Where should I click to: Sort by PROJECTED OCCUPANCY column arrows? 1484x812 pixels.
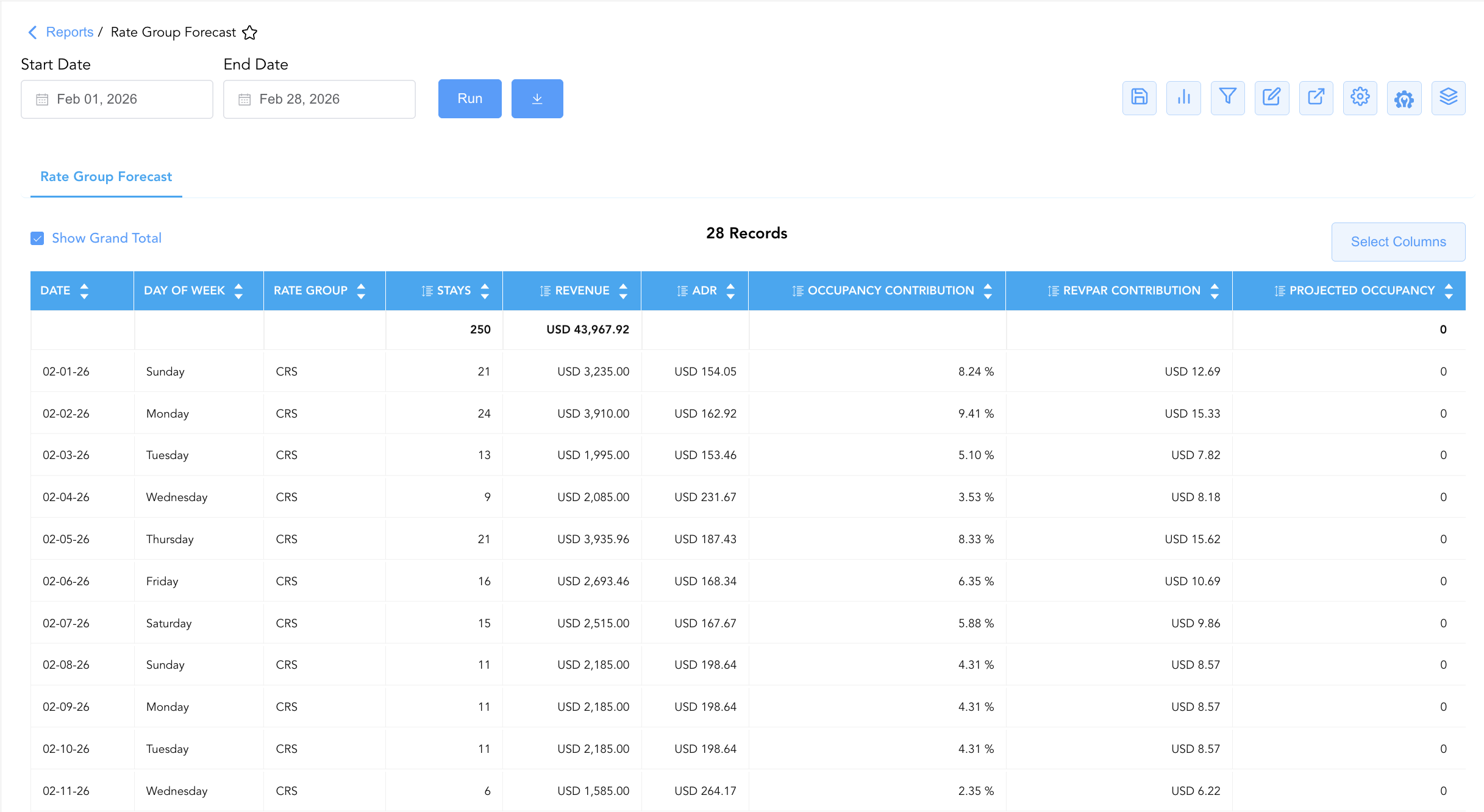point(1449,291)
